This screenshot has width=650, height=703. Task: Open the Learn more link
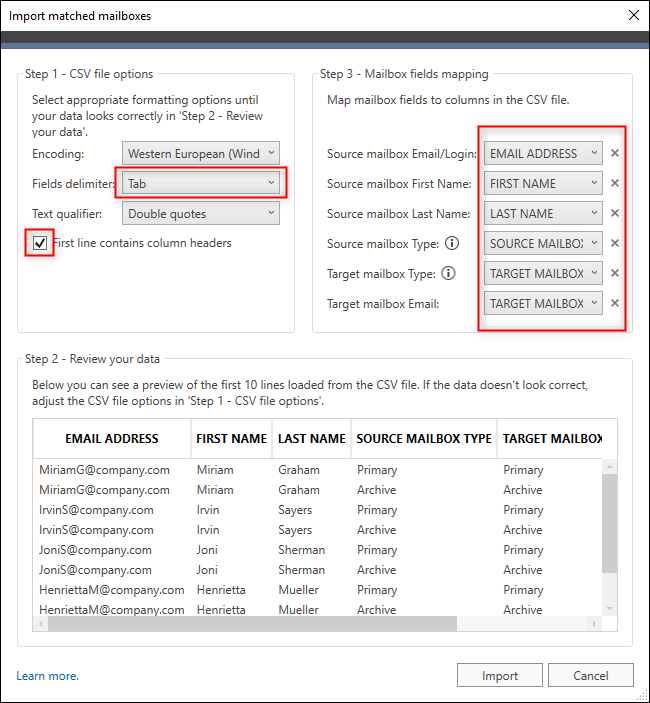(x=48, y=676)
